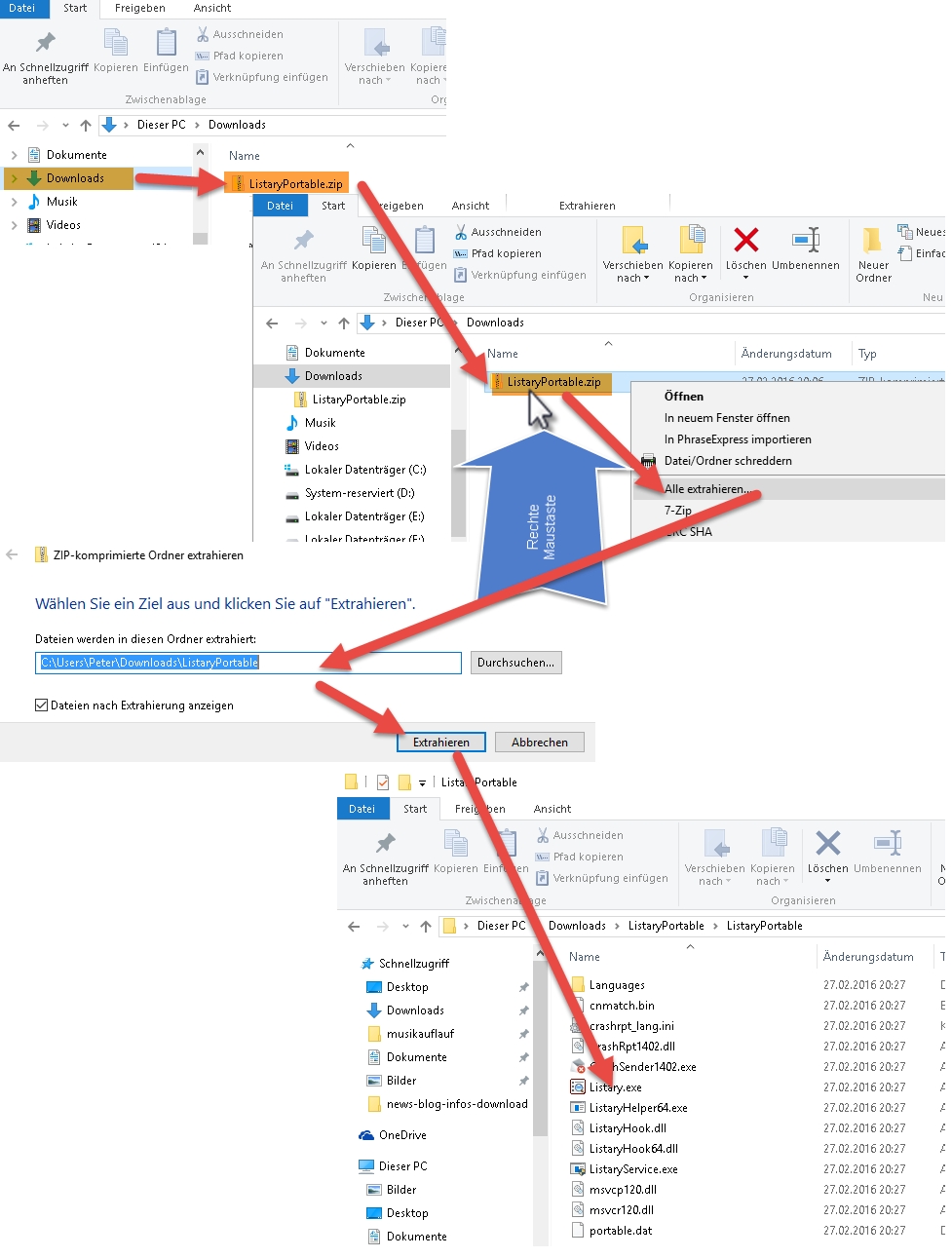Open Ansicht tab in the top-left Explorer window
952x1258 pixels.
(212, 8)
